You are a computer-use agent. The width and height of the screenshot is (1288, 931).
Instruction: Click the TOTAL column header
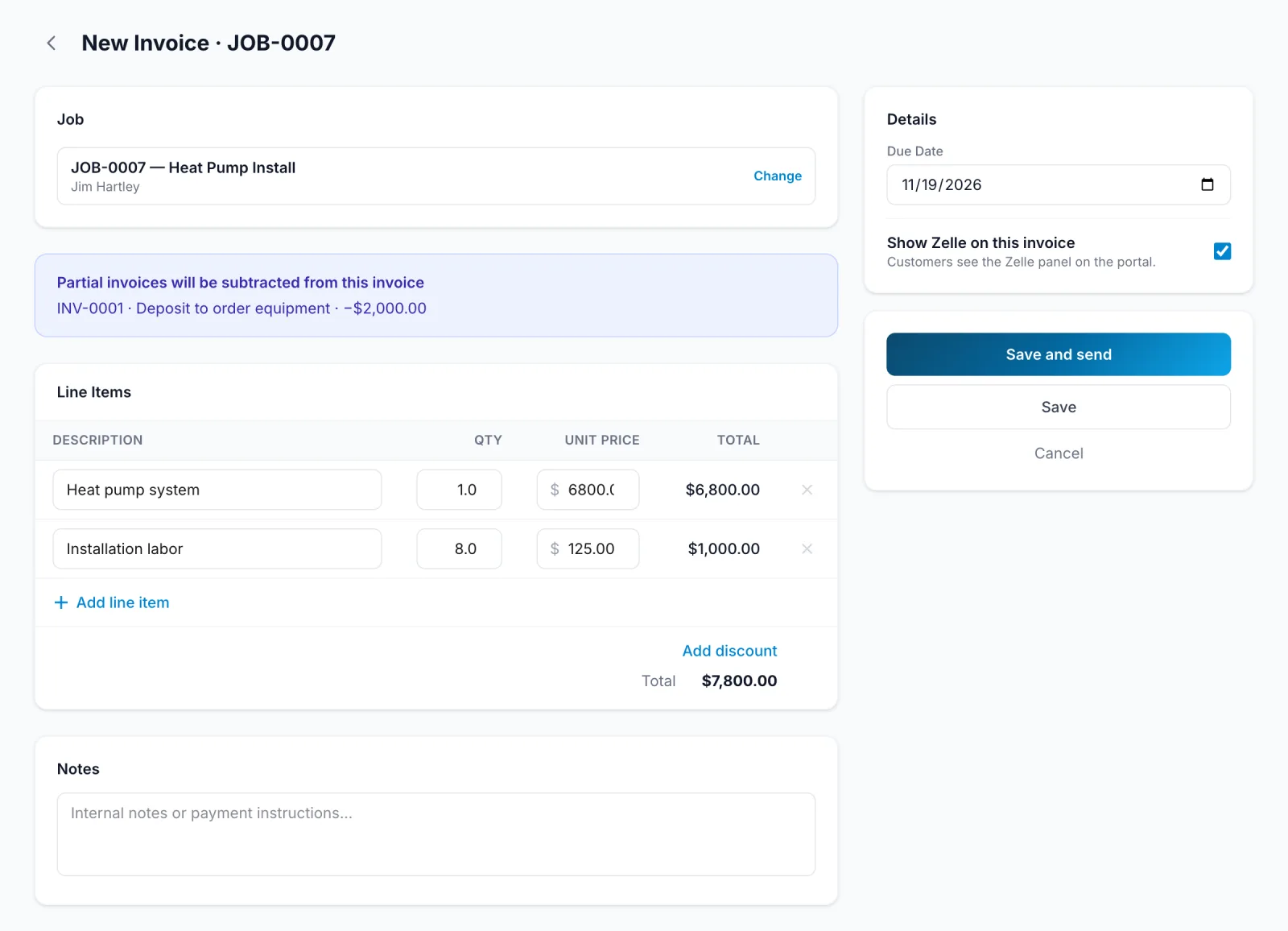click(x=738, y=440)
